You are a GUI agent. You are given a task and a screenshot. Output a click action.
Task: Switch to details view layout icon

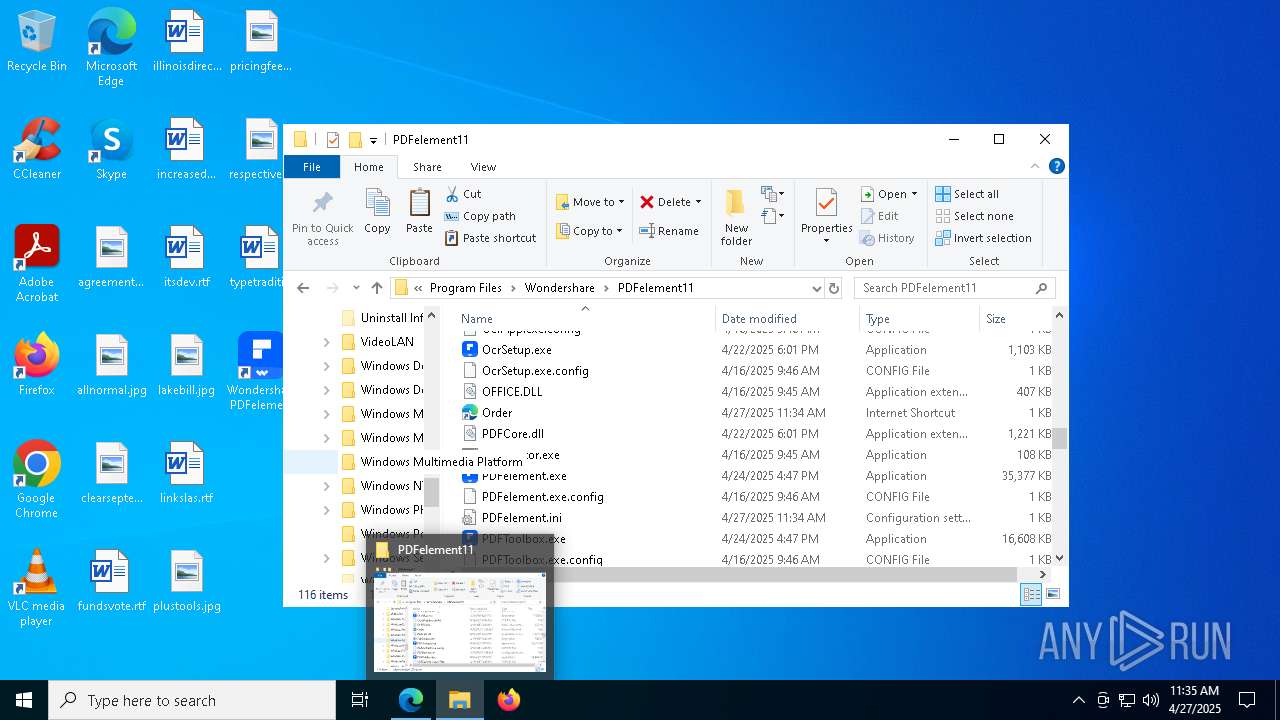pyautogui.click(x=1031, y=595)
